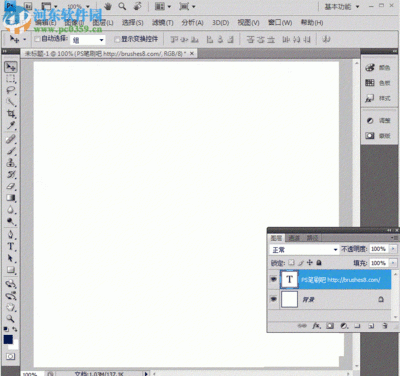Image resolution: width=400 pixels, height=376 pixels.
Task: Open the blend mode dropdown
Action: pyautogui.click(x=304, y=249)
